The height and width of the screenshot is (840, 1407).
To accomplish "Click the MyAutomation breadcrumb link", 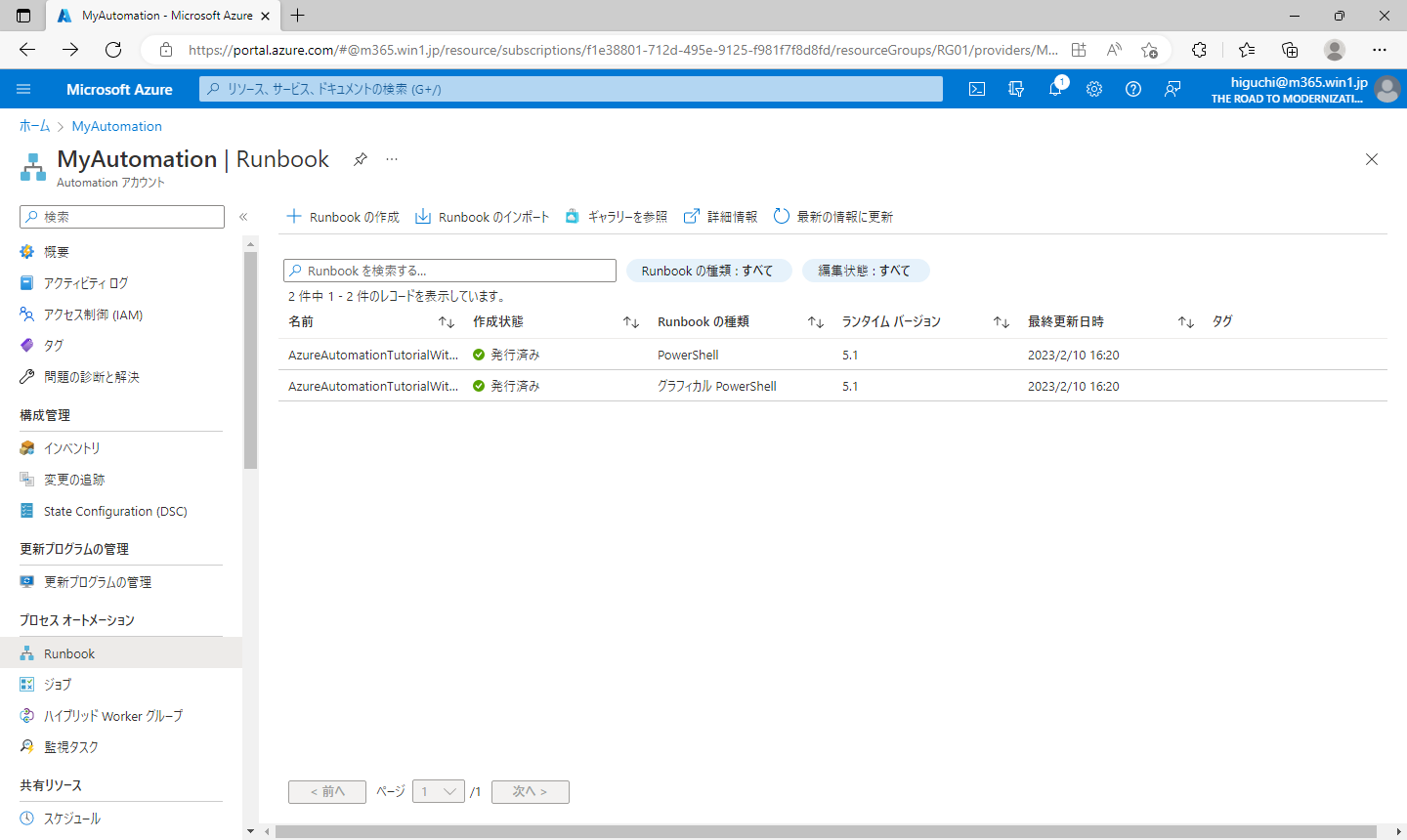I will [x=117, y=126].
